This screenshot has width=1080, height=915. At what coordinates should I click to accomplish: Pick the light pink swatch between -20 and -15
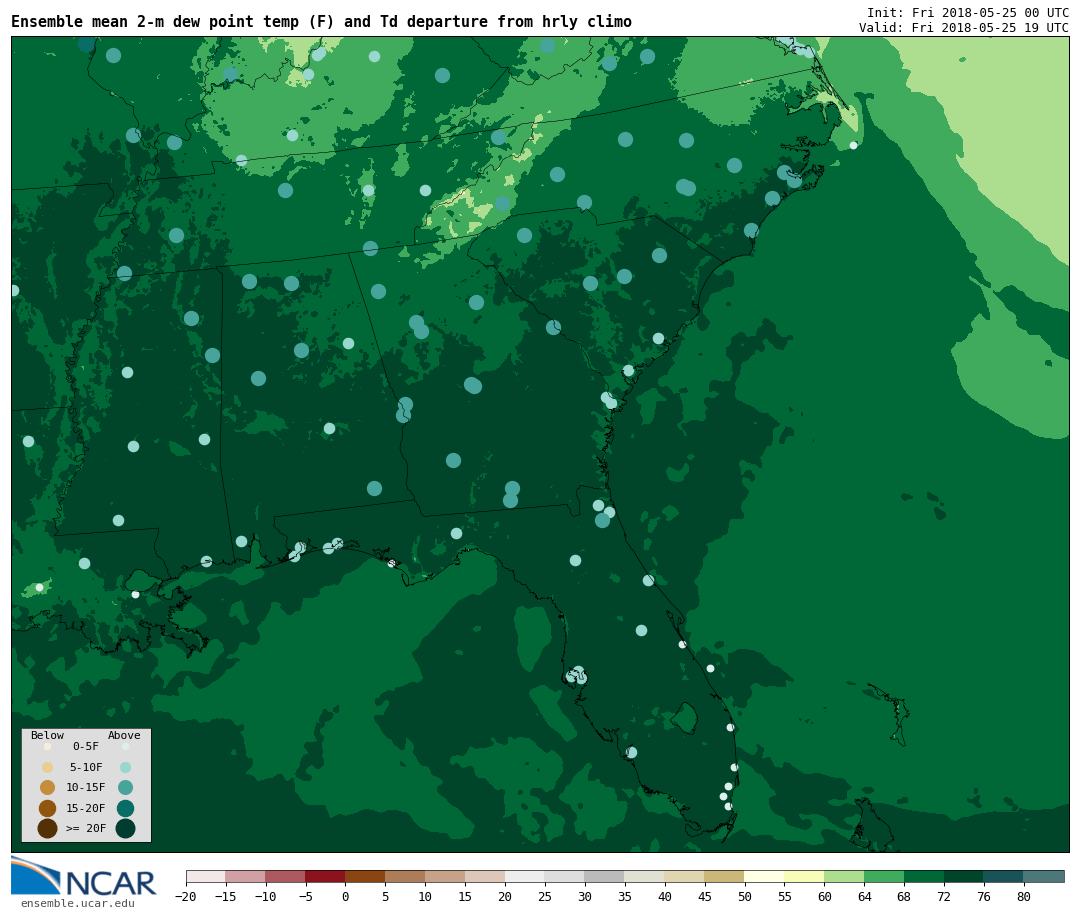tap(205, 876)
